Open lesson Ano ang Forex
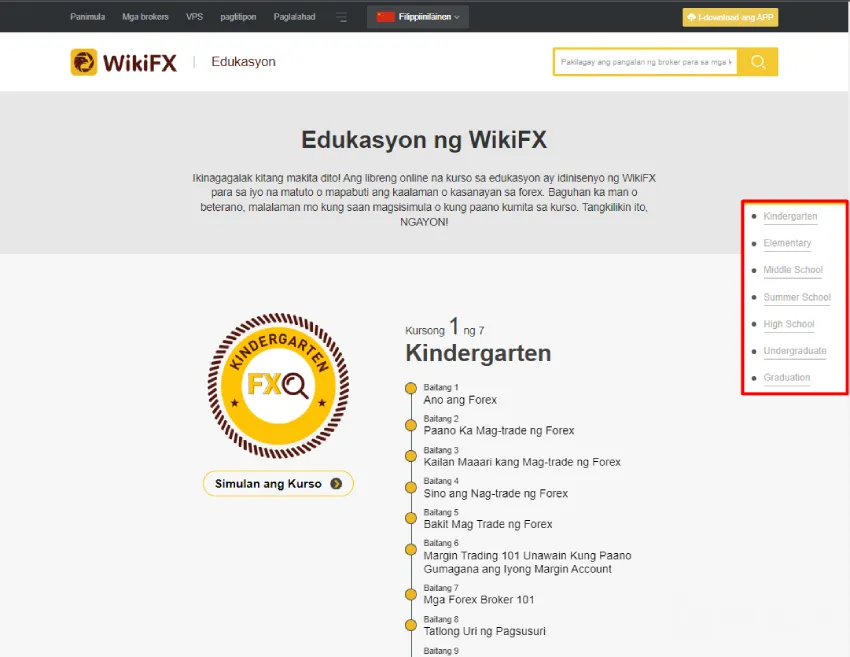Image resolution: width=850 pixels, height=657 pixels. 460,400
